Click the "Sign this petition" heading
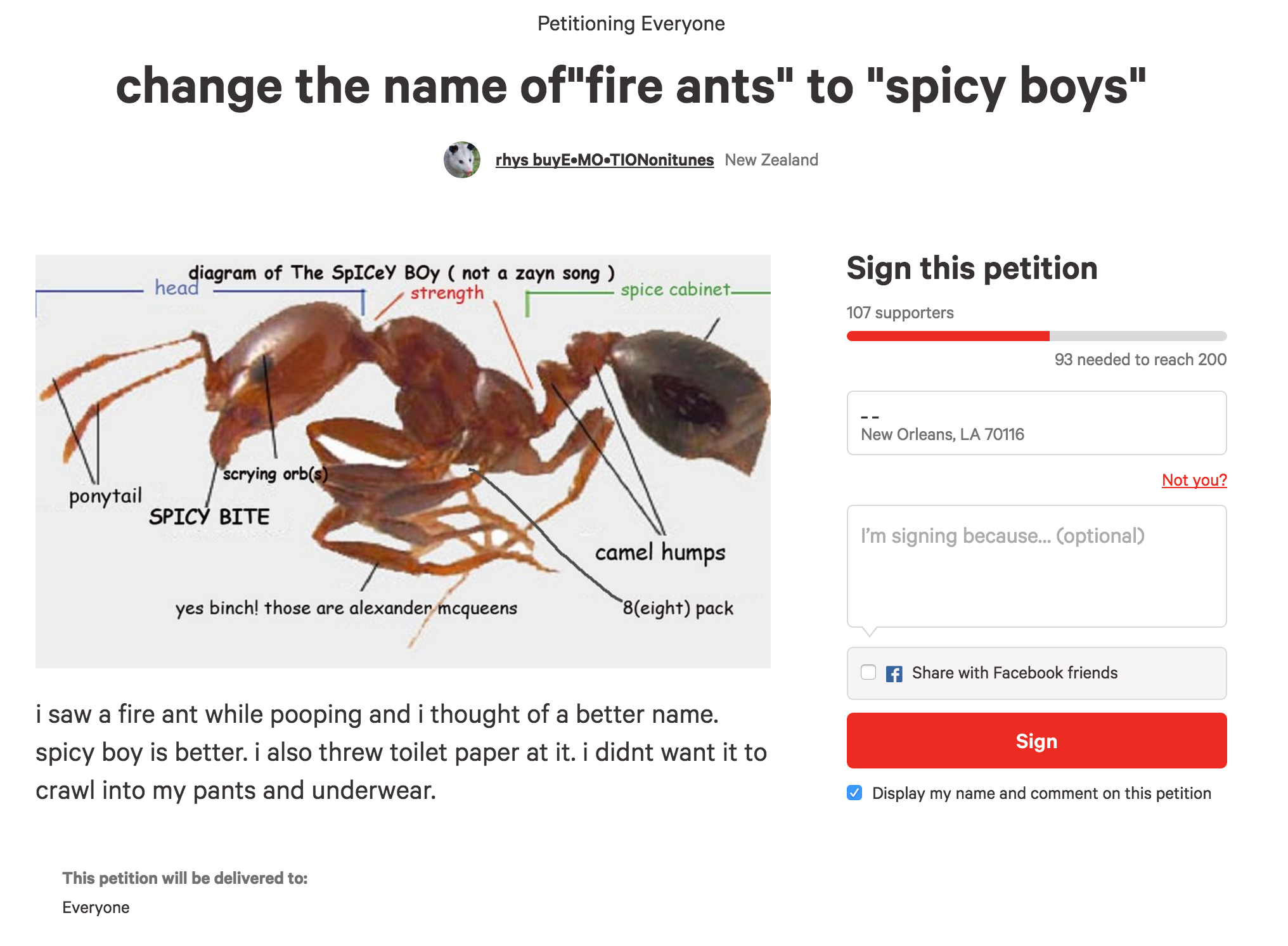This screenshot has width=1288, height=946. pyautogui.click(x=972, y=268)
